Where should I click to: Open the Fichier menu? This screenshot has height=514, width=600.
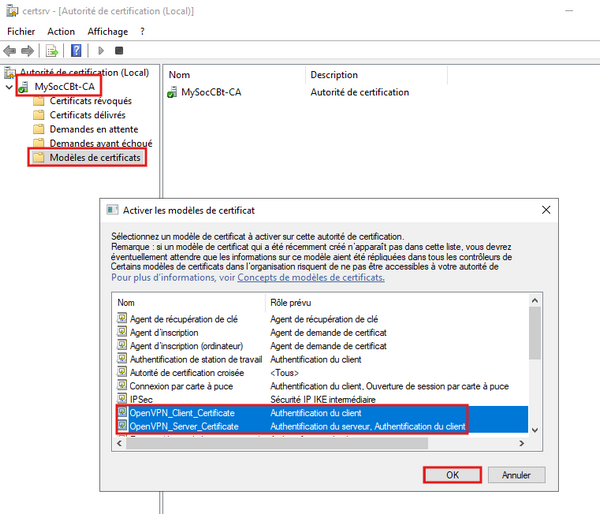point(21,31)
